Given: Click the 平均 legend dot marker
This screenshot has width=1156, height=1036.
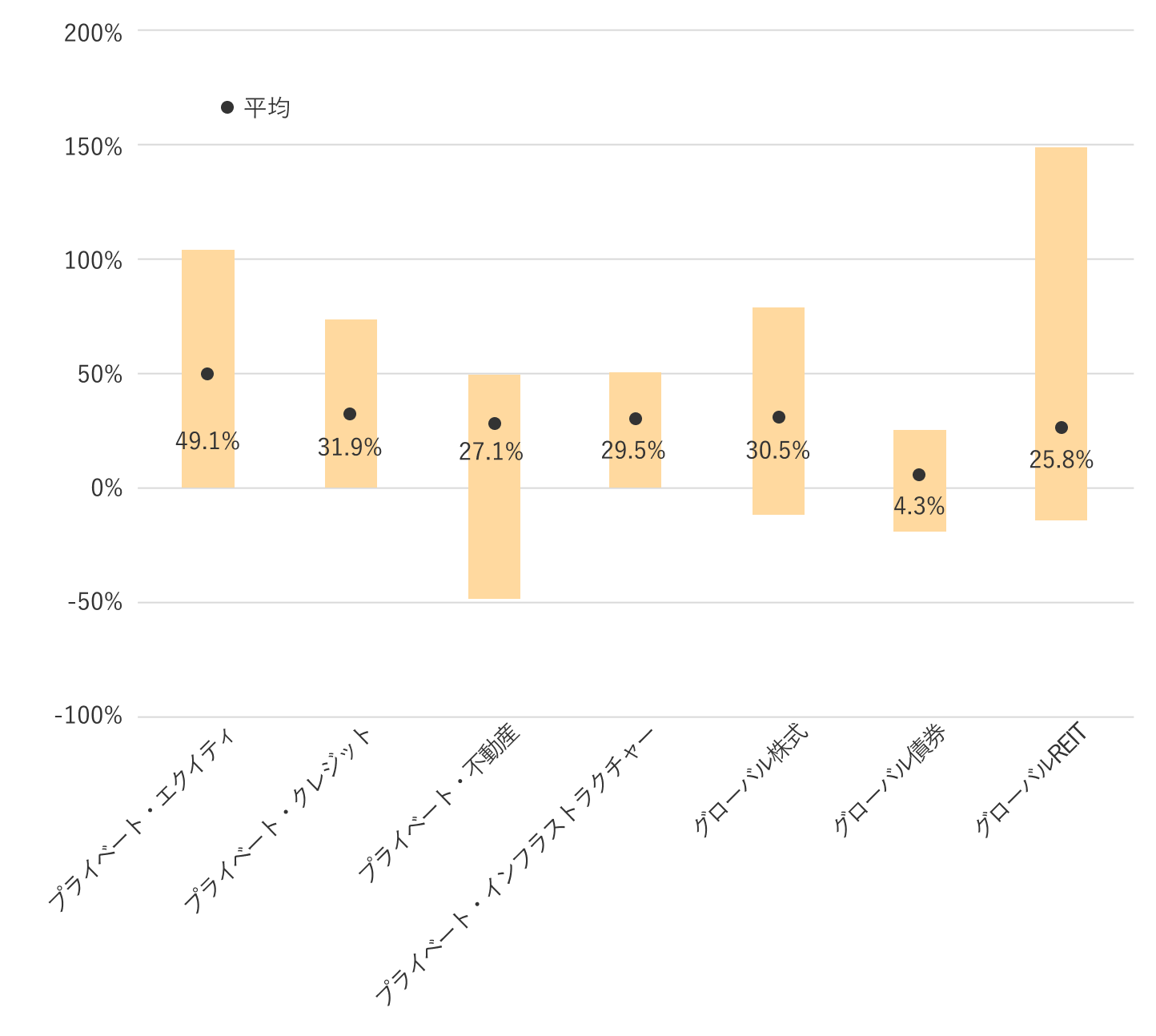Looking at the screenshot, I should [x=227, y=107].
